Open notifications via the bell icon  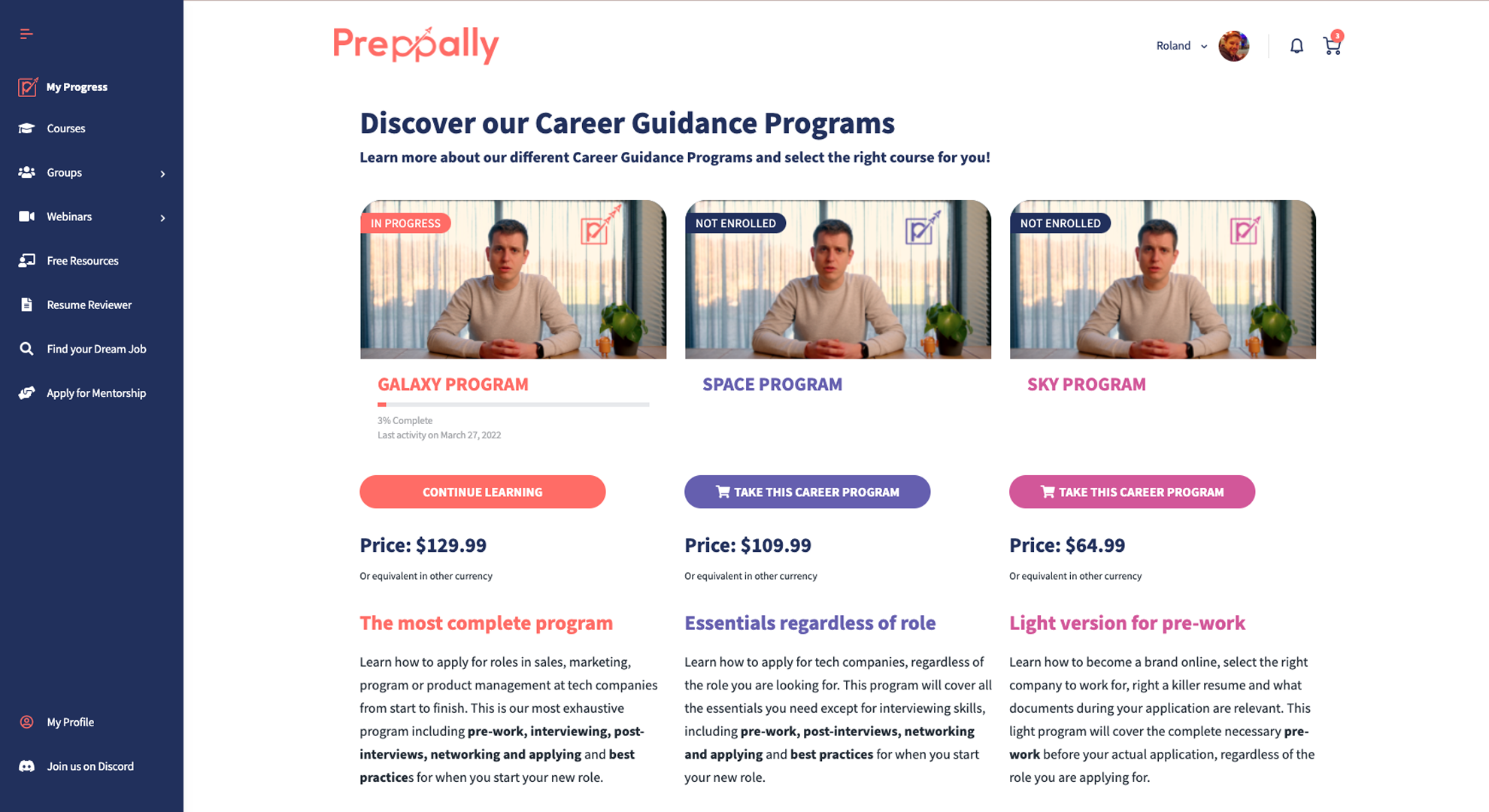coord(1296,45)
